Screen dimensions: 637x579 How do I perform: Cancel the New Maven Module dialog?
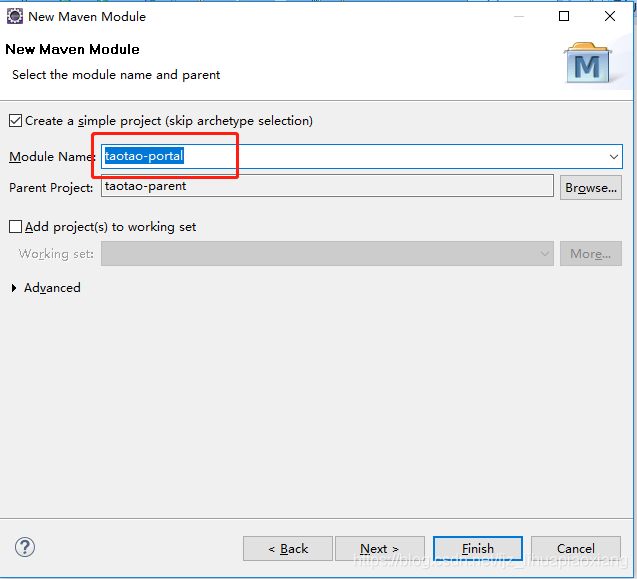click(576, 549)
